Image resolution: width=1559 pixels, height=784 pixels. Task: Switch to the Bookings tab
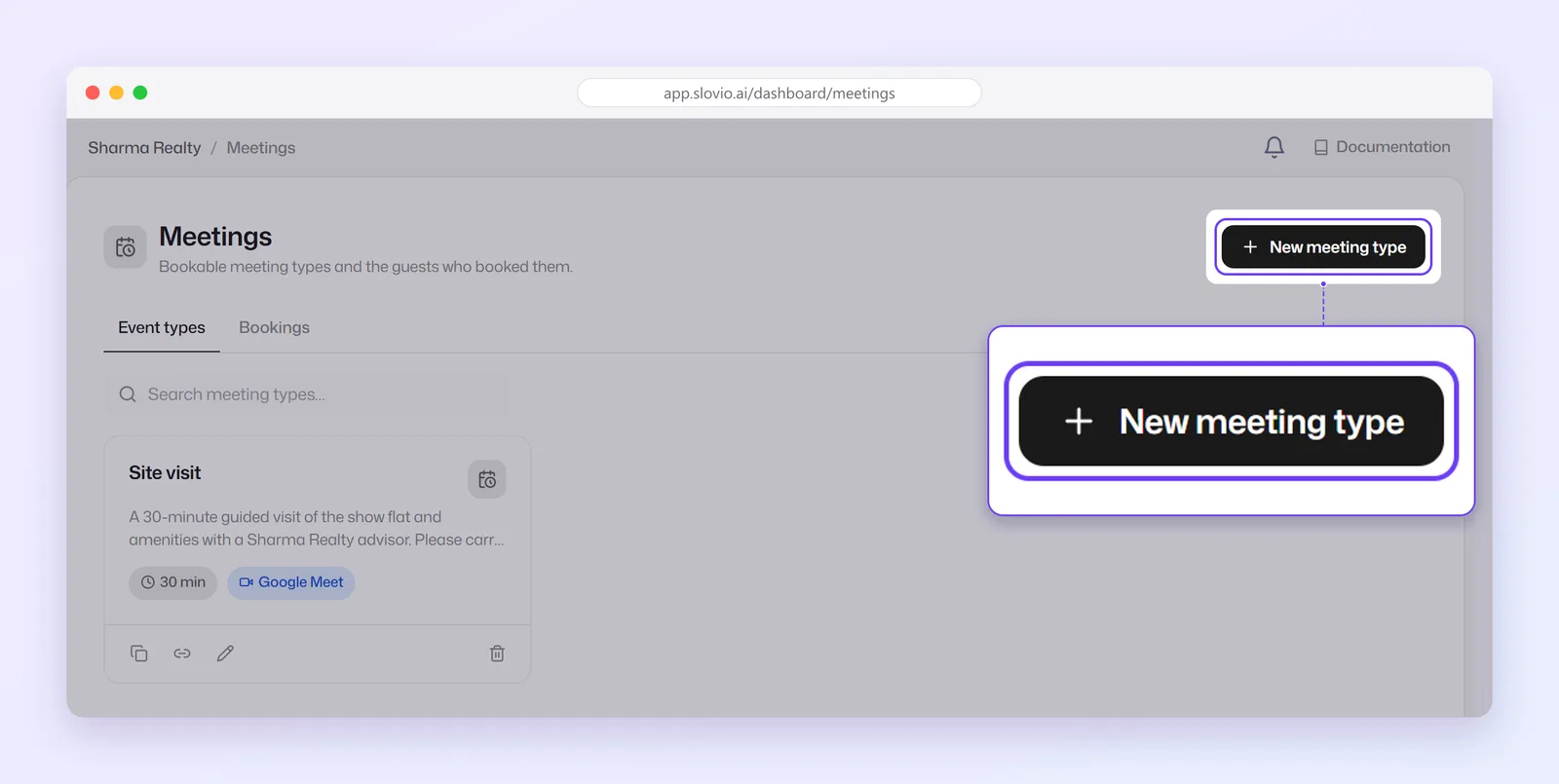pos(274,328)
